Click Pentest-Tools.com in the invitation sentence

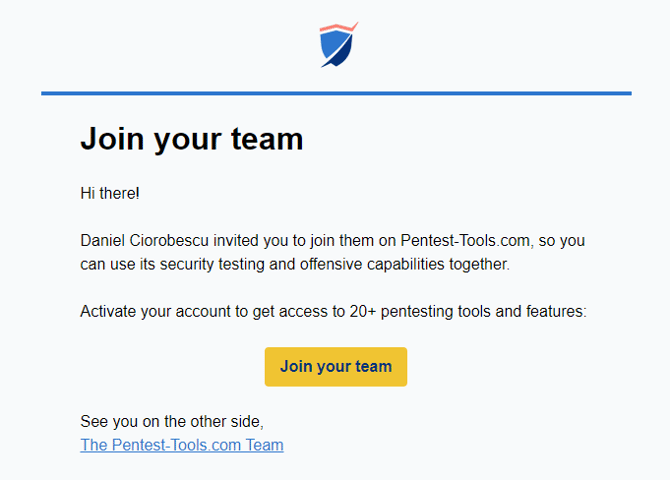coord(465,241)
